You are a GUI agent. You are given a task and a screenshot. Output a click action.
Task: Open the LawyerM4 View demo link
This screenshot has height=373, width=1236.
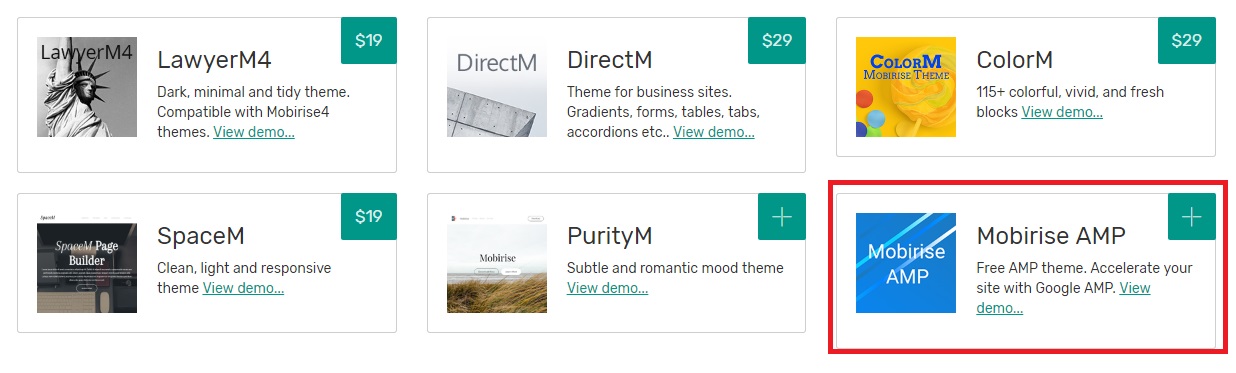point(254,132)
